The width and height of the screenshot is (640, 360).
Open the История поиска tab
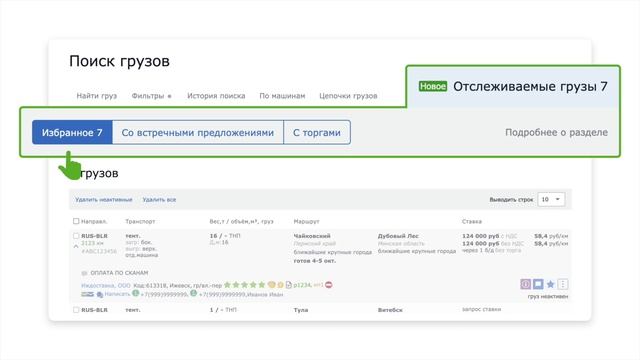(216, 96)
